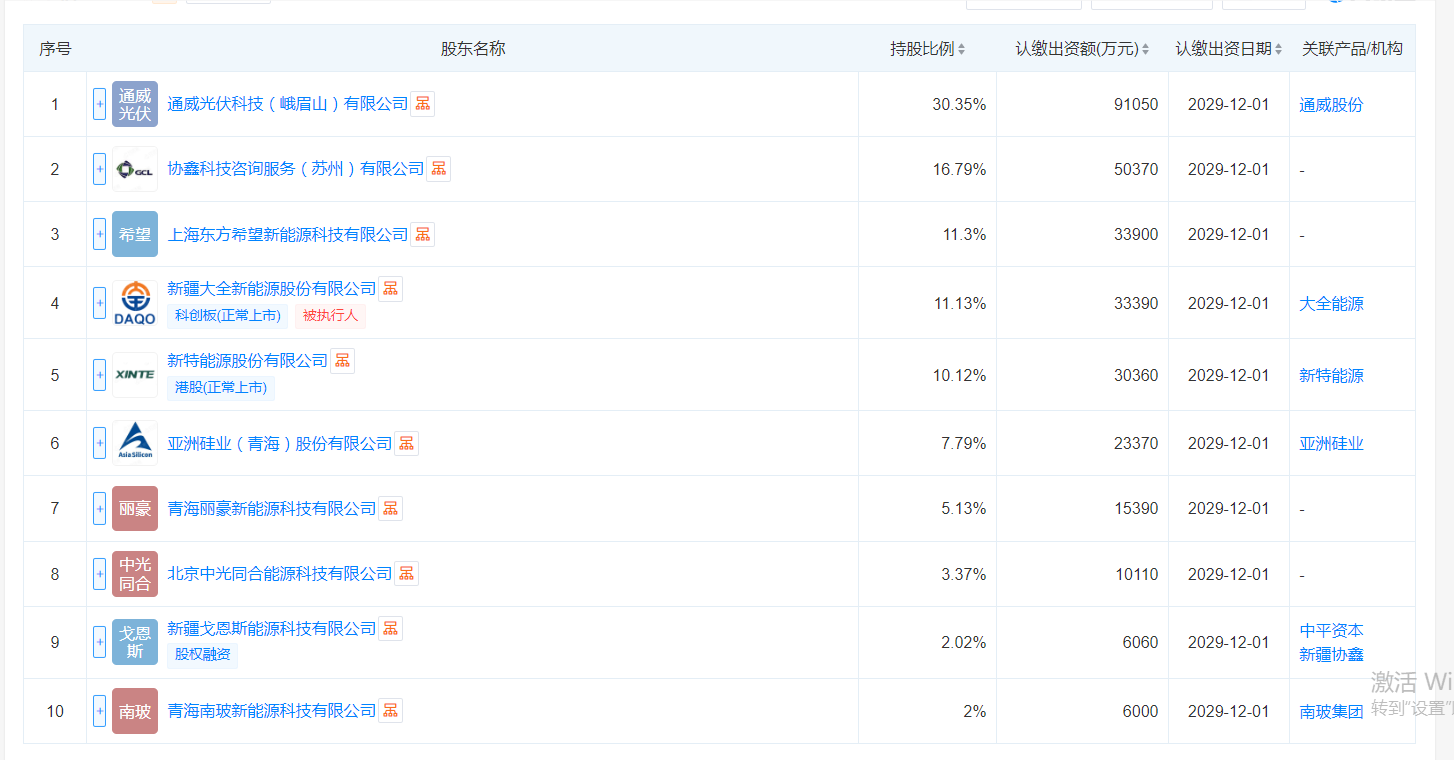The width and height of the screenshot is (1454, 760).
Task: Click the DAQO logo of 新疆大全新能源
Action: coord(134,303)
